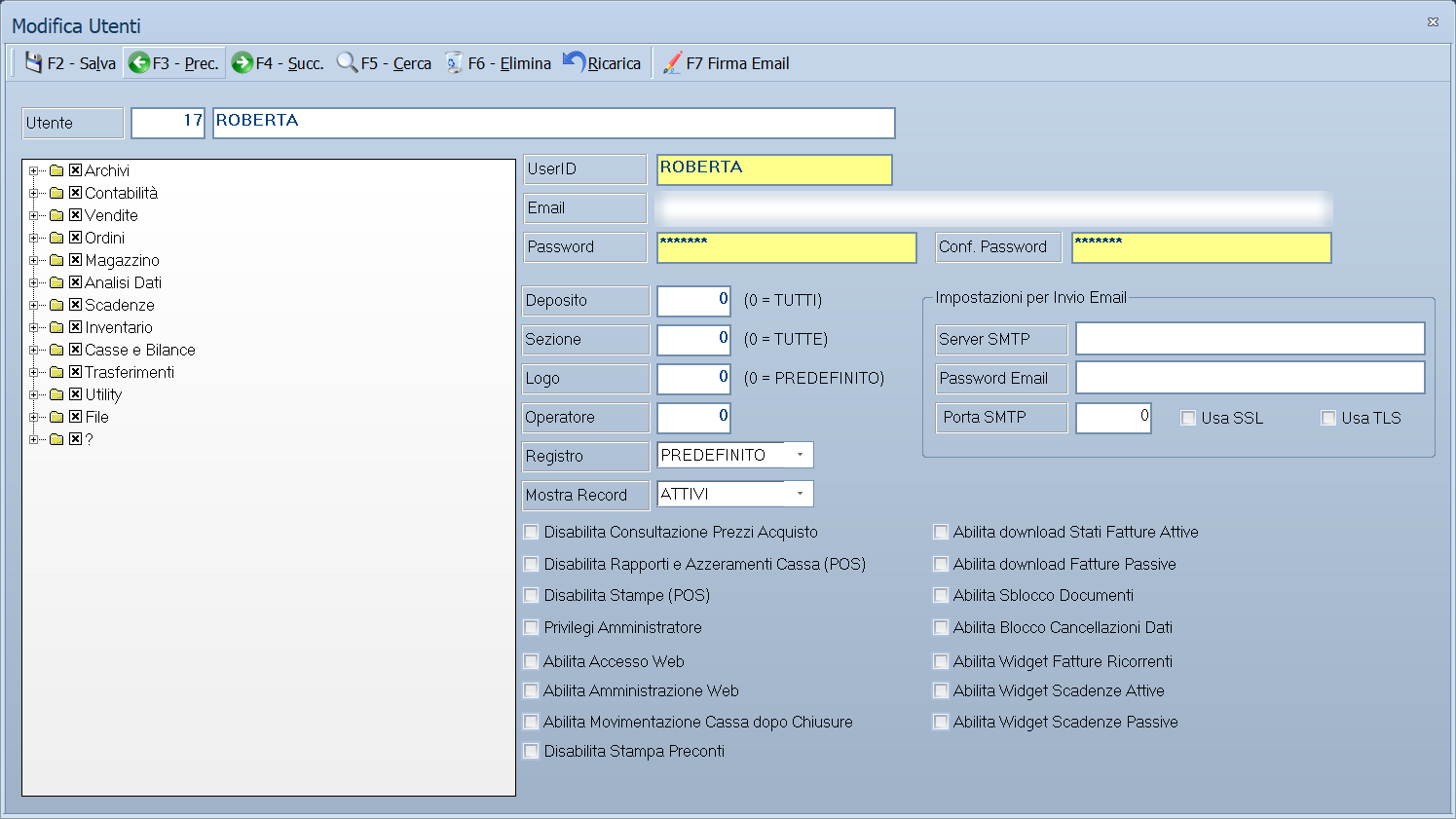The image size is (1456, 819).
Task: Click the Casse e Bilance folder icon
Action: coord(56,350)
